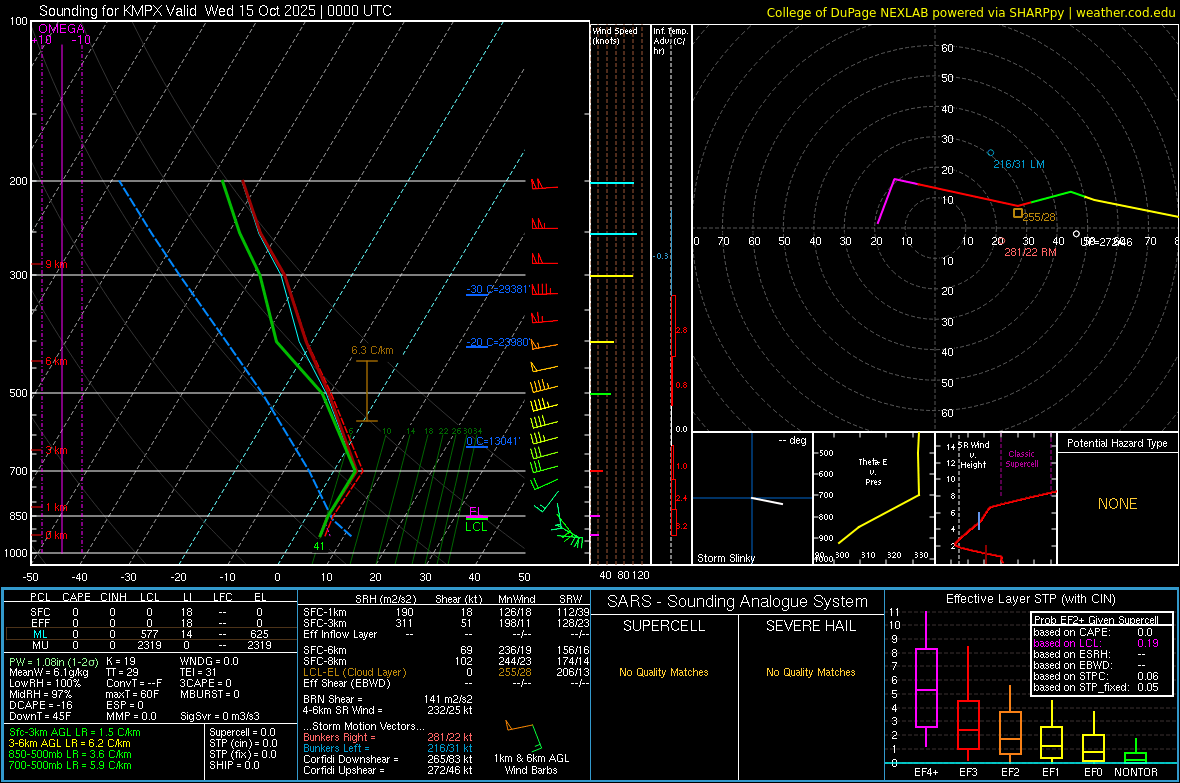
Task: Click the NONE hazard type value
Action: pos(1118,504)
